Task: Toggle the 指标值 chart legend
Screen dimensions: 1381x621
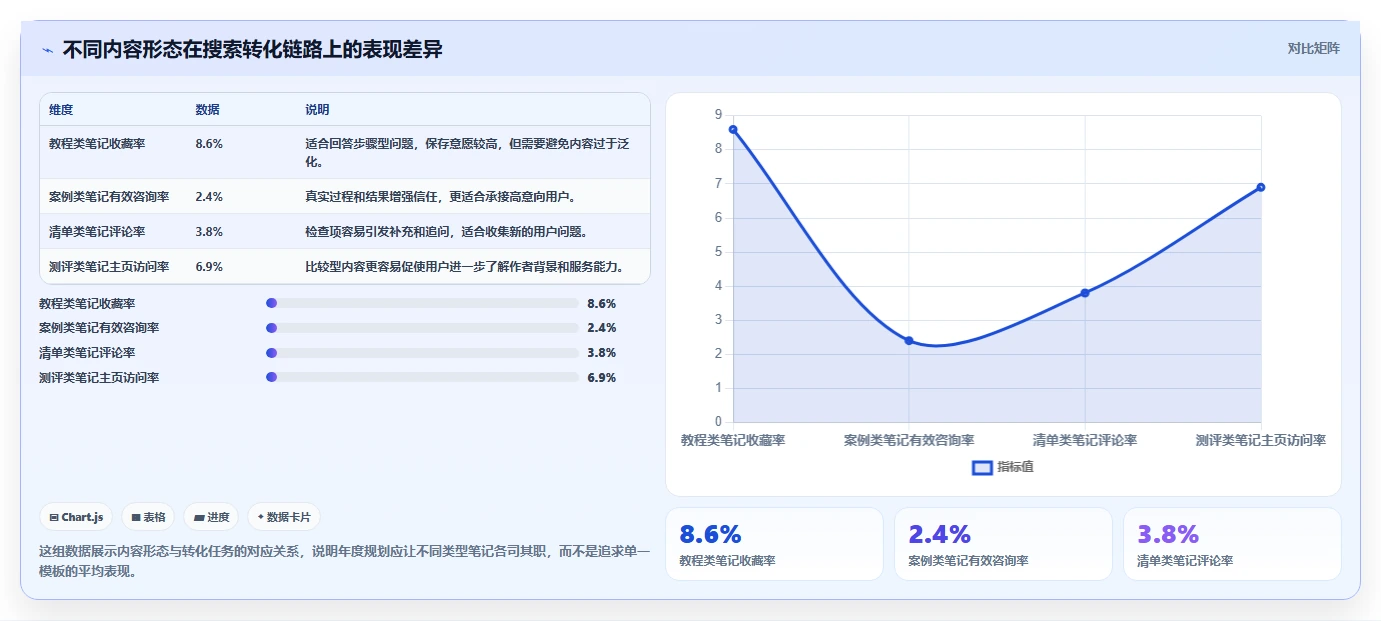Action: tap(1003, 467)
